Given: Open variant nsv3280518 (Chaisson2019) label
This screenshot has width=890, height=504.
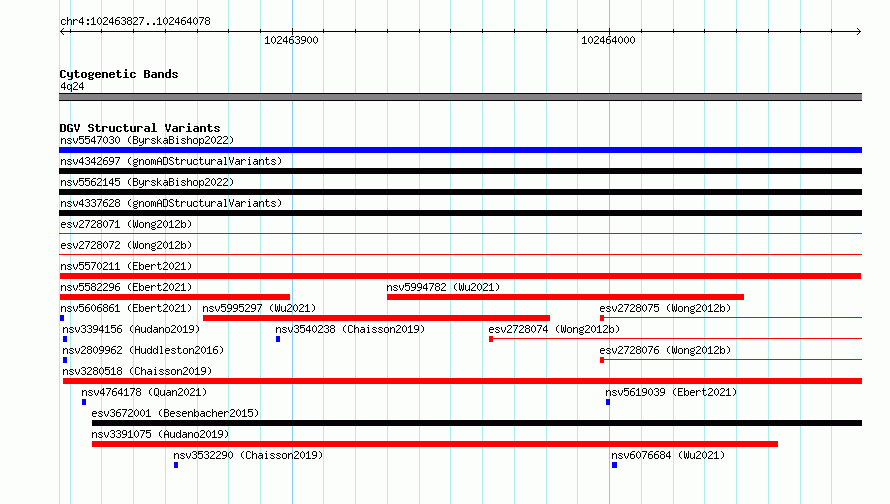Looking at the screenshot, I should pos(137,371).
